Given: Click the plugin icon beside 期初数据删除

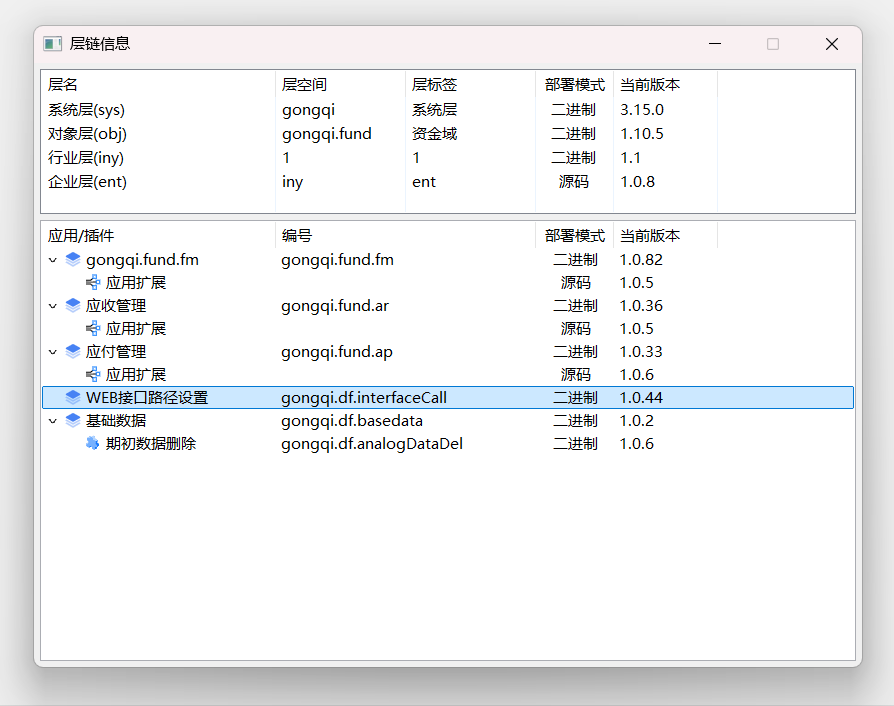Looking at the screenshot, I should (x=93, y=443).
